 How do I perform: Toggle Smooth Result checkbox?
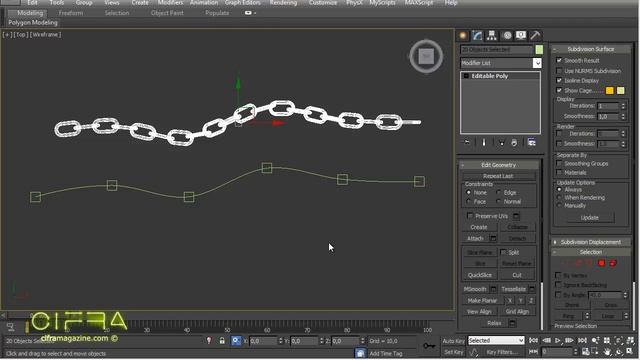pos(559,60)
